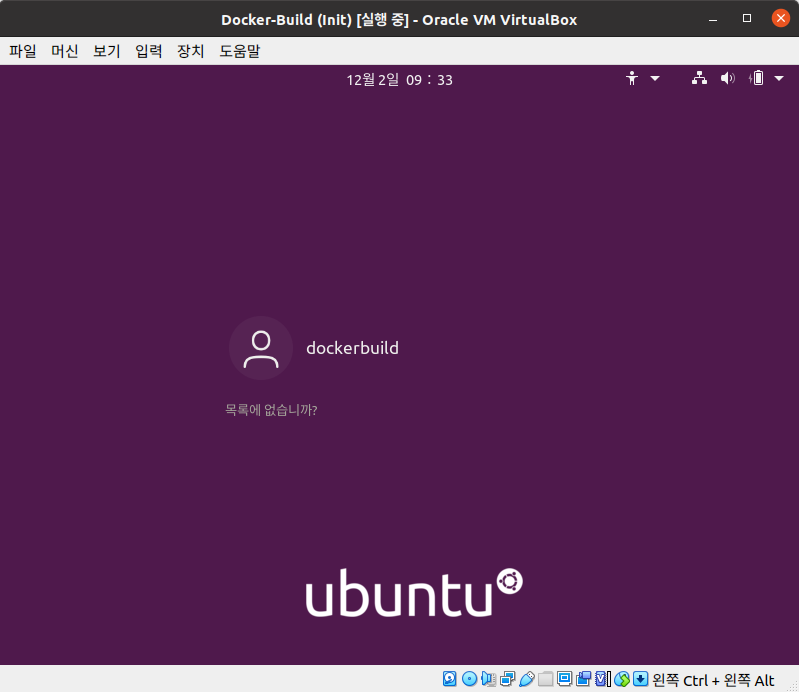Click the display status icon
The image size is (799, 692).
565,679
